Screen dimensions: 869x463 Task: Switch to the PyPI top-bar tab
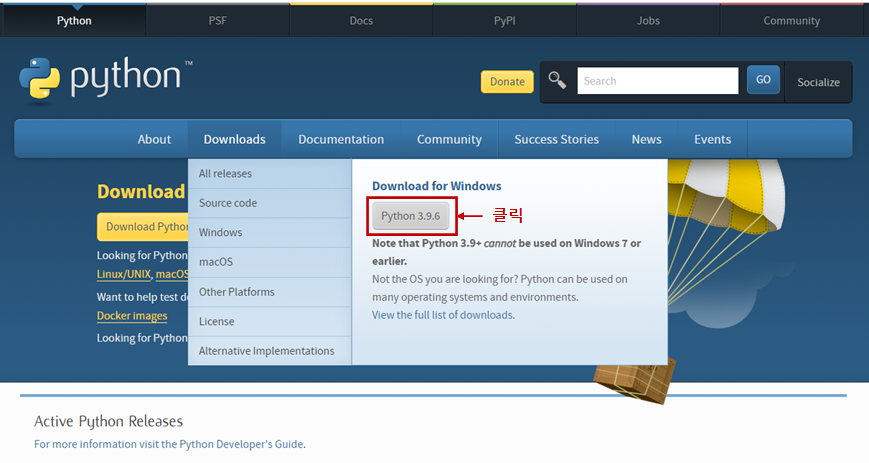(x=504, y=21)
